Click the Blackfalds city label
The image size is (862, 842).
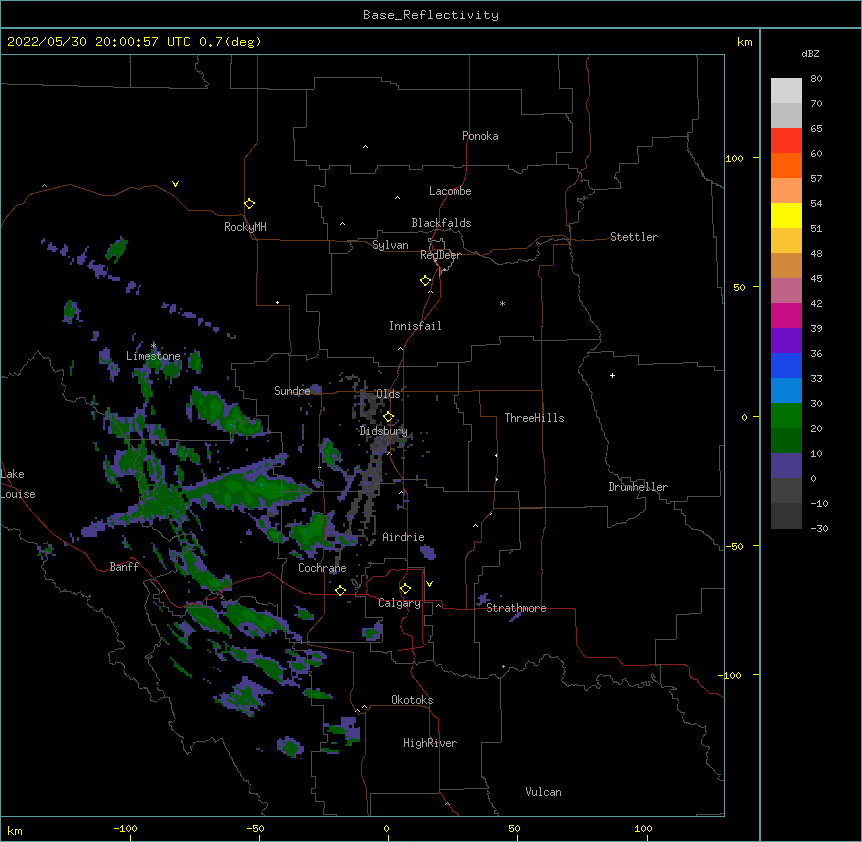pos(441,223)
